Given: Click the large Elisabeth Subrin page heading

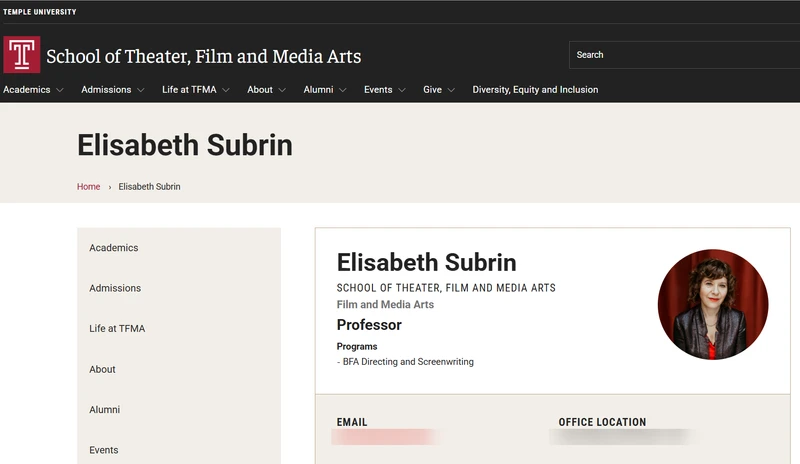Looking at the screenshot, I should [185, 145].
